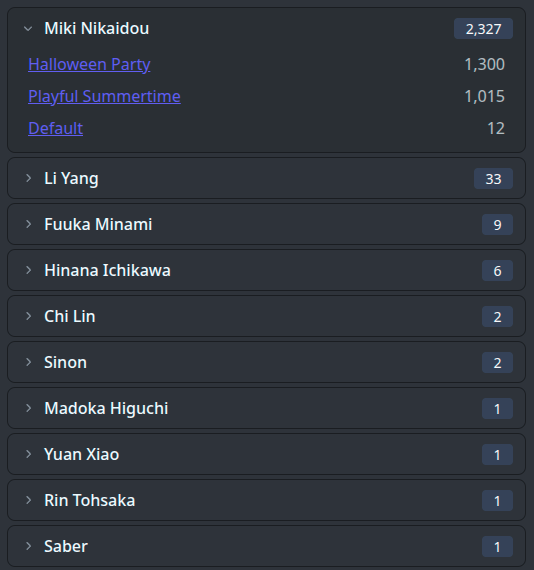This screenshot has height=570, width=534.
Task: Expand the Saber chevron arrow
Action: tap(28, 546)
